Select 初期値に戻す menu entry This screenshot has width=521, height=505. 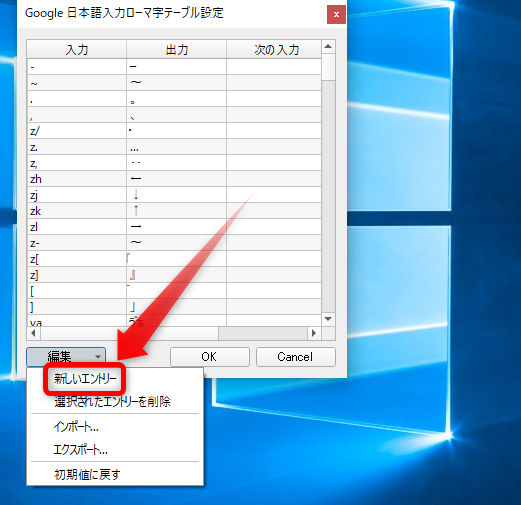(87, 474)
